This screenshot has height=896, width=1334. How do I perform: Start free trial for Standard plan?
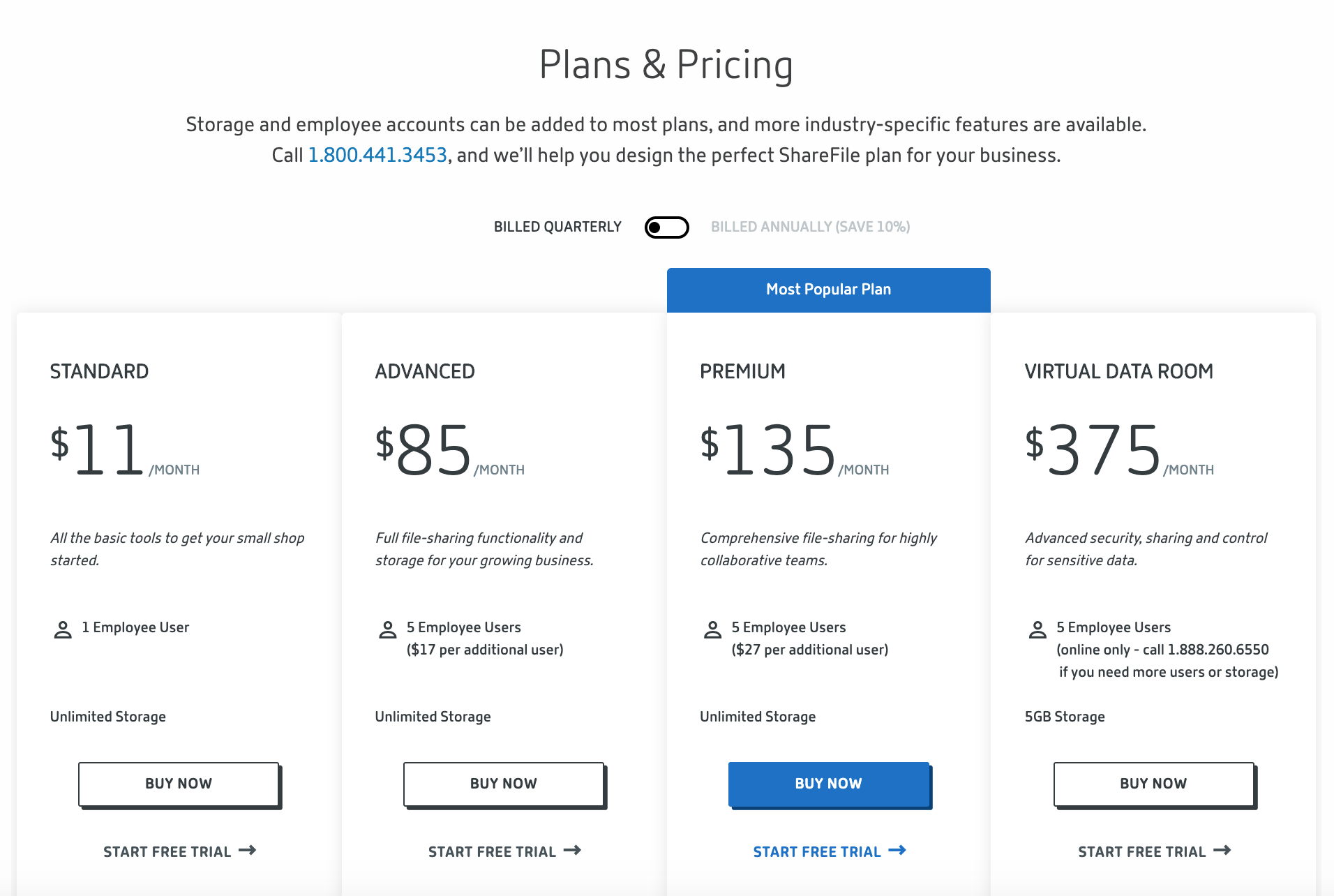click(x=167, y=852)
